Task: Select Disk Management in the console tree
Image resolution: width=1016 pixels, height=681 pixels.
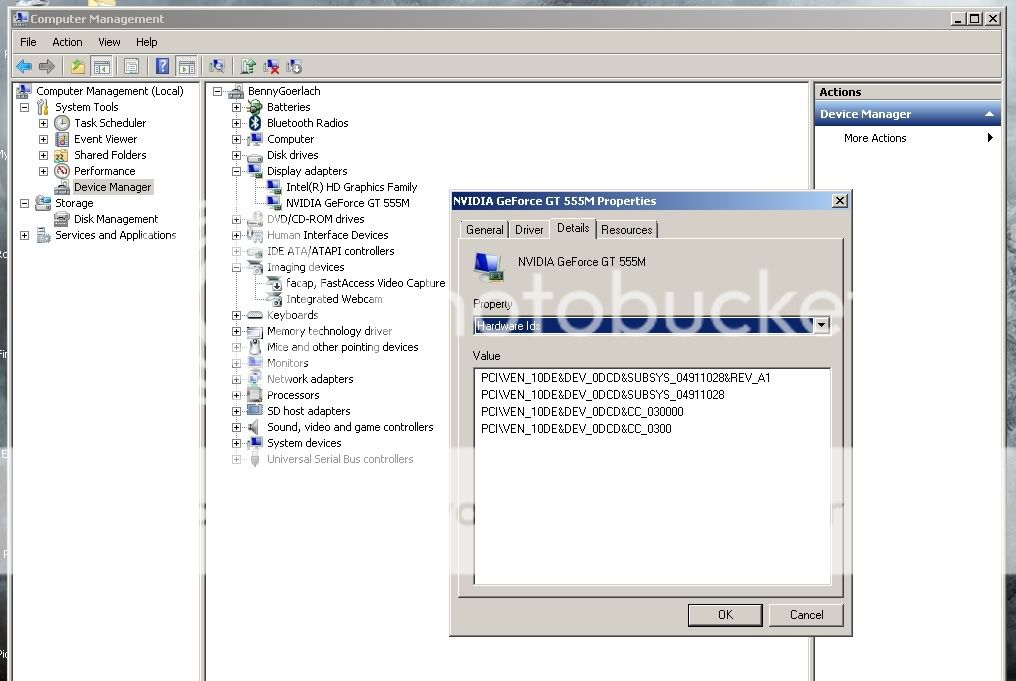Action: [x=115, y=219]
